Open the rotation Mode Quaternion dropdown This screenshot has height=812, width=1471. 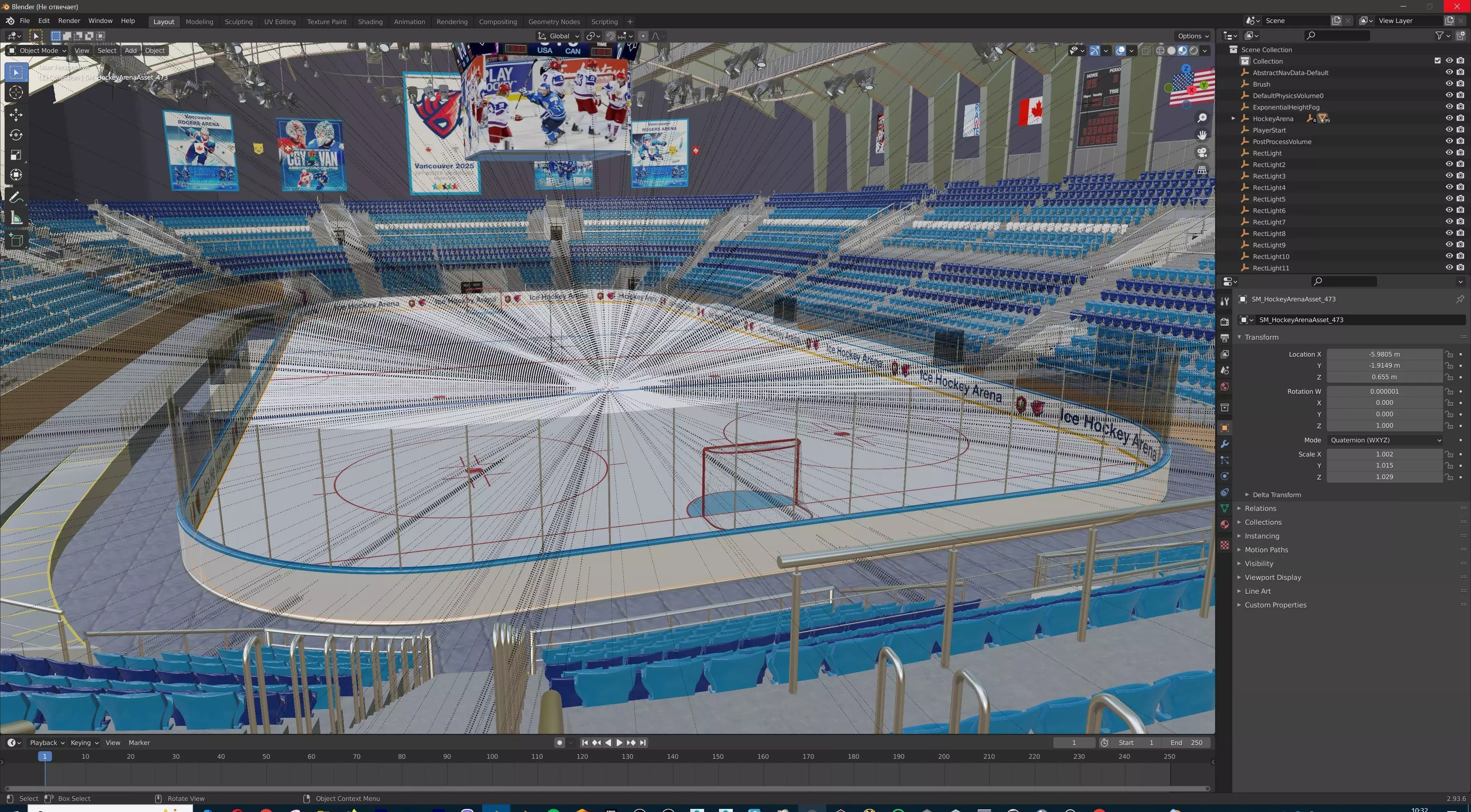(1385, 440)
